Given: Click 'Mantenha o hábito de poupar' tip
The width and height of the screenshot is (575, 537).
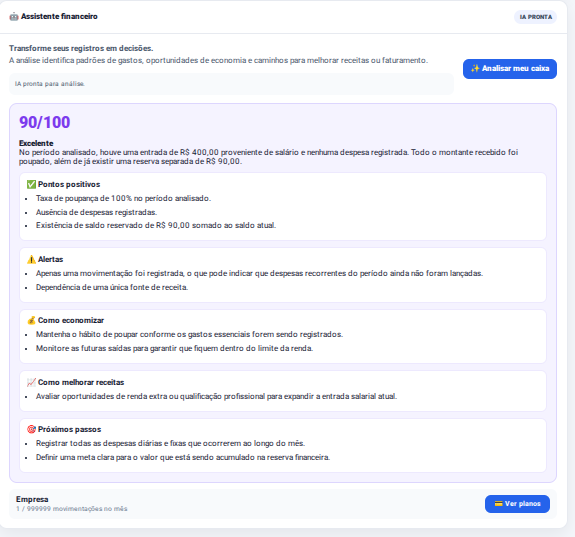Looking at the screenshot, I should point(189,334).
